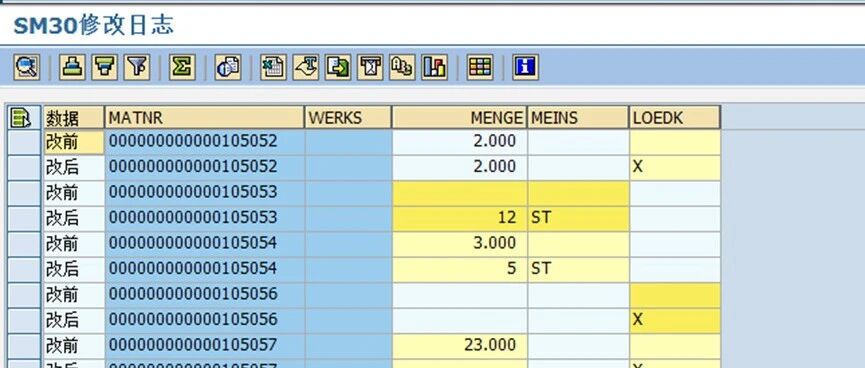Select the MATNR column header
This screenshot has width=865, height=368.
pyautogui.click(x=204, y=118)
